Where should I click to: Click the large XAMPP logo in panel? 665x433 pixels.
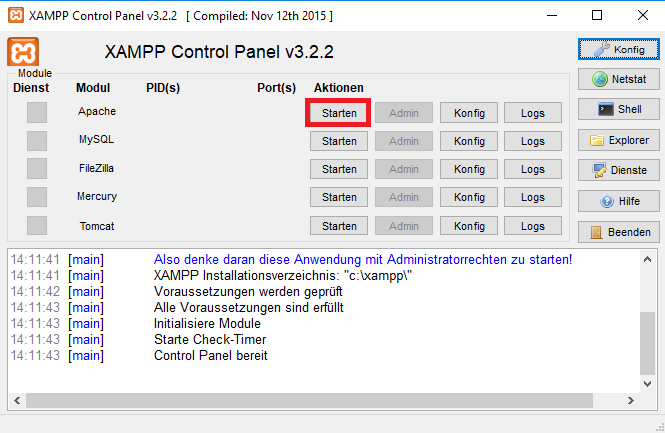pos(23,52)
